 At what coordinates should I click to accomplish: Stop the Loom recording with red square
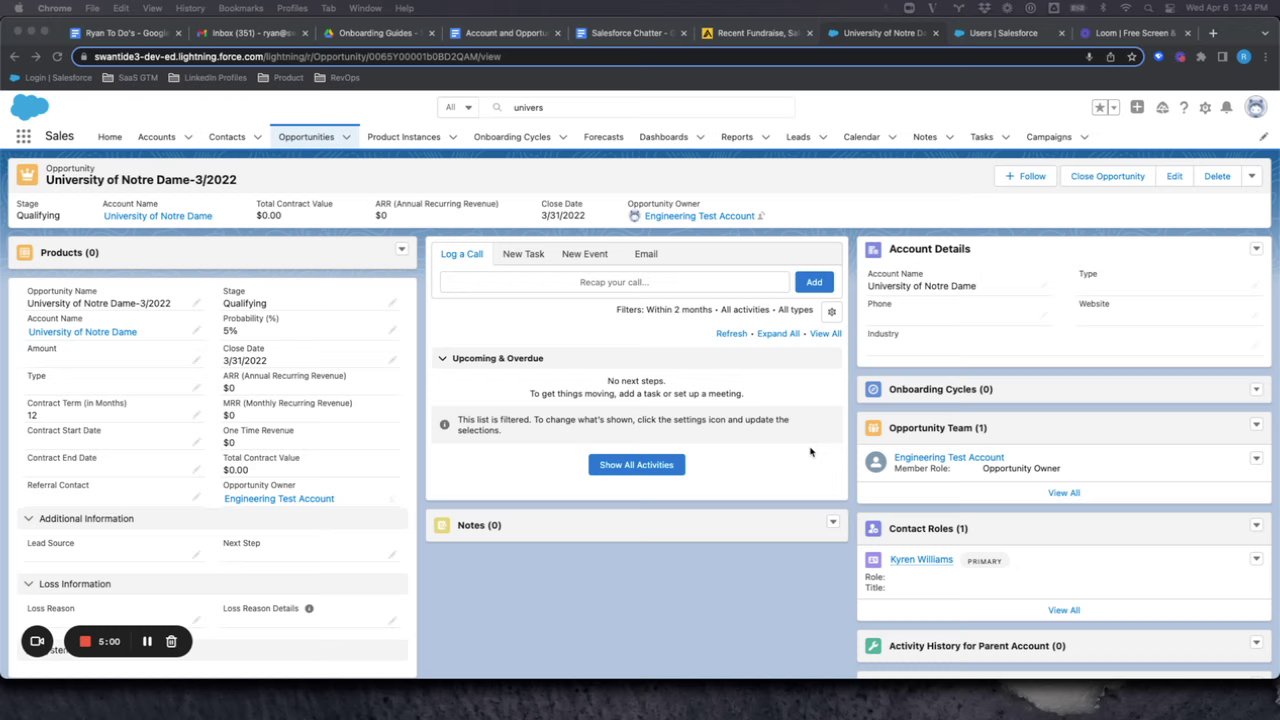click(85, 641)
